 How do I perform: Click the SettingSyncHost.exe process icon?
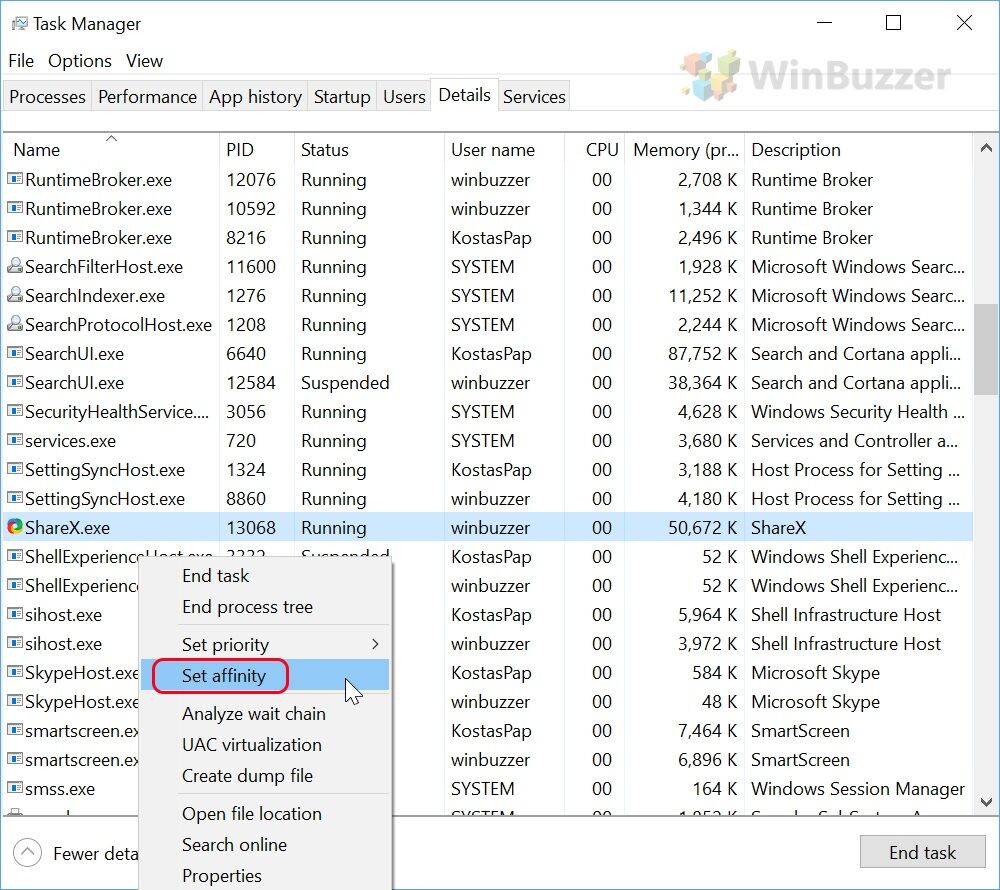[x=13, y=470]
